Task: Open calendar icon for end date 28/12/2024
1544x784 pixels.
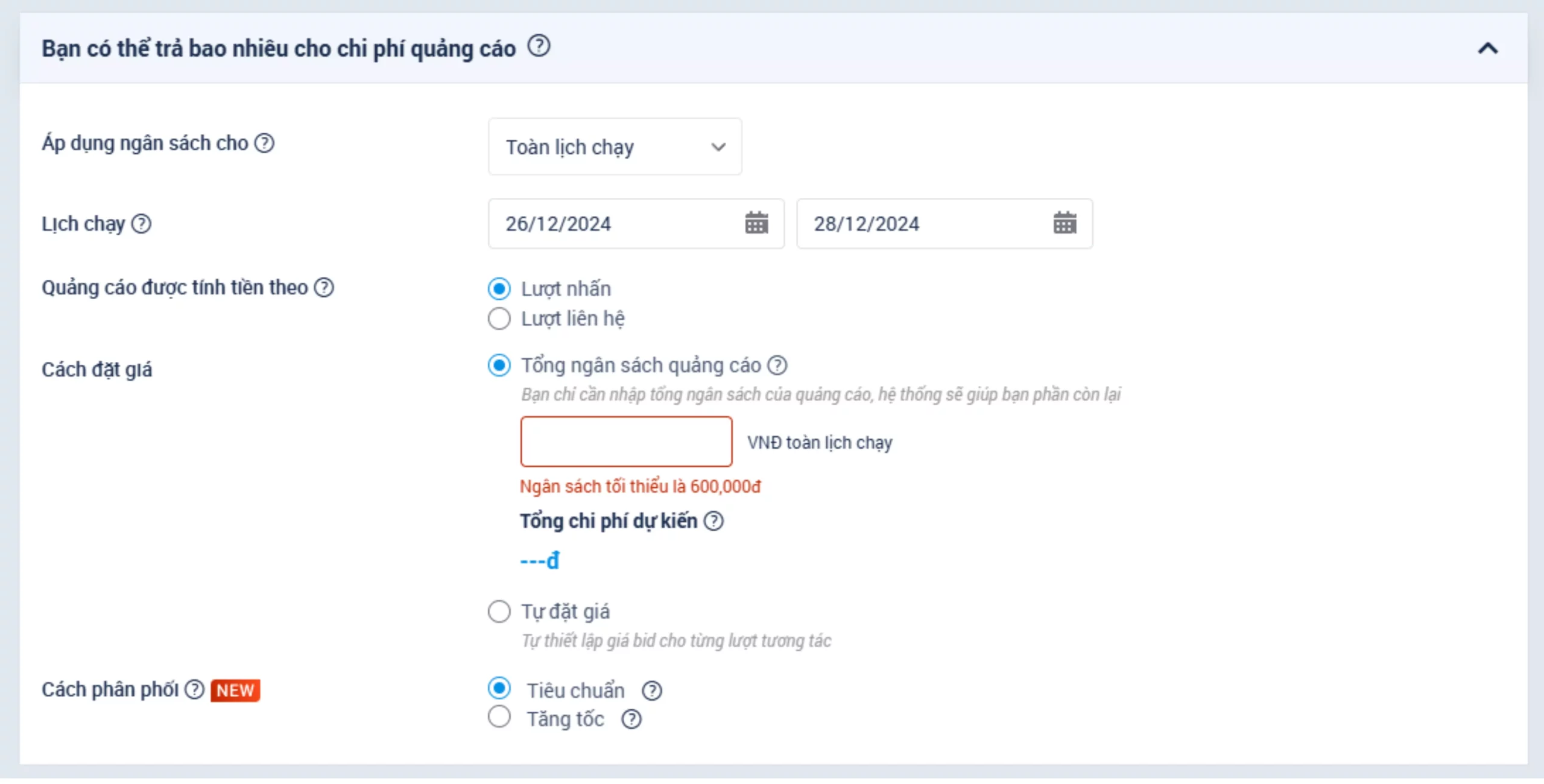Action: (1065, 223)
